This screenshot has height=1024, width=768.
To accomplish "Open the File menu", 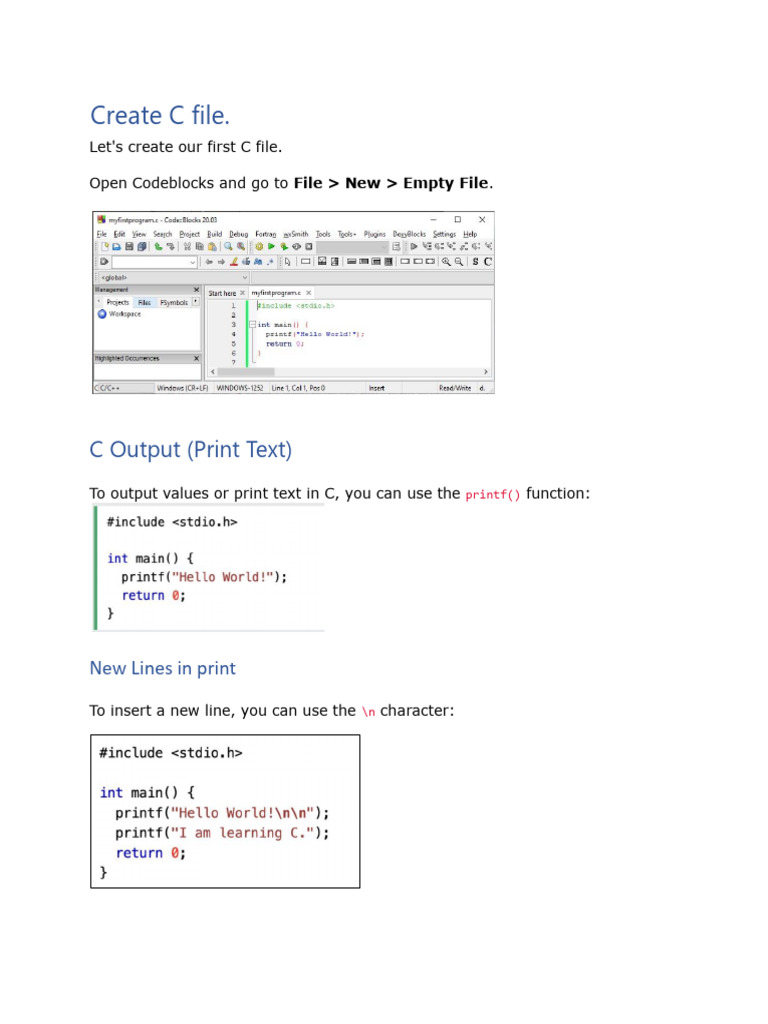I will [x=102, y=234].
